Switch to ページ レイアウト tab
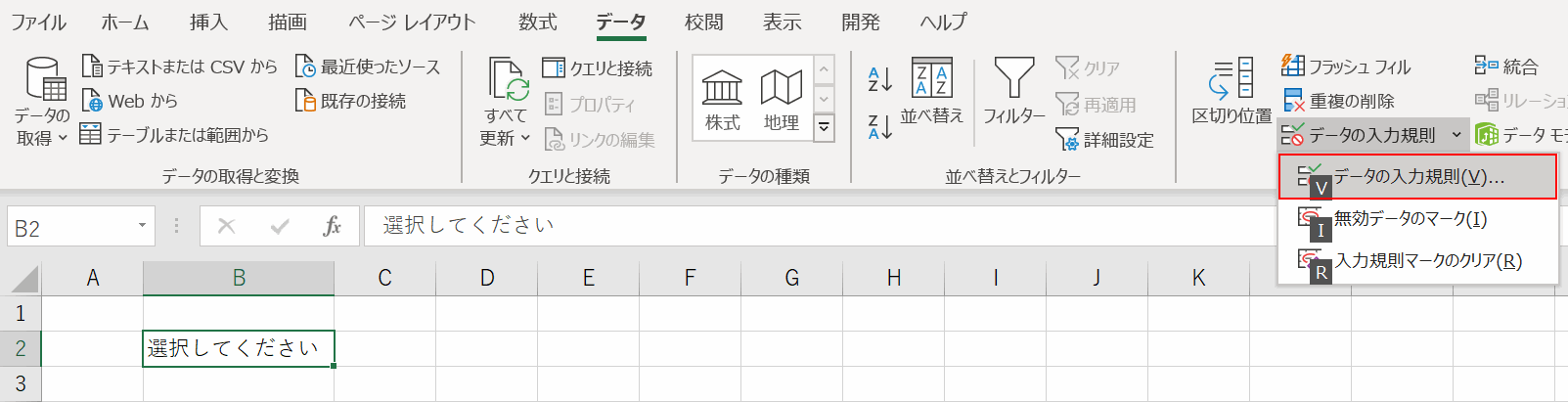The height and width of the screenshot is (402, 1568). point(412,22)
